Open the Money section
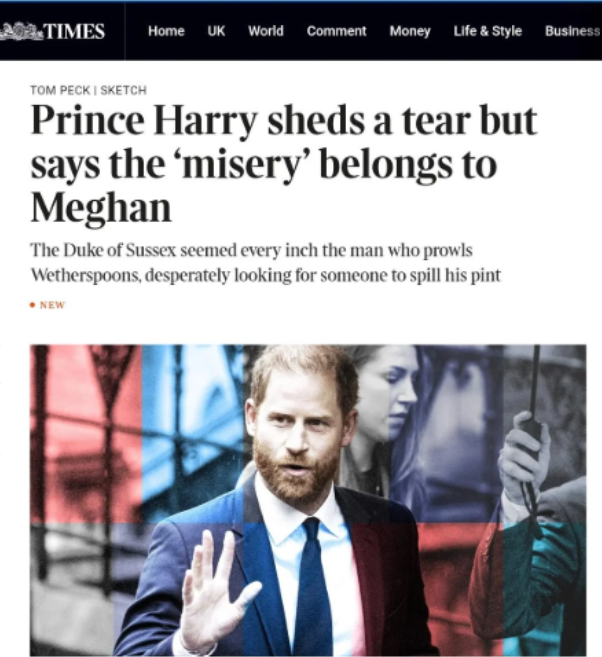Viewport: 602px width, 657px height. [410, 31]
